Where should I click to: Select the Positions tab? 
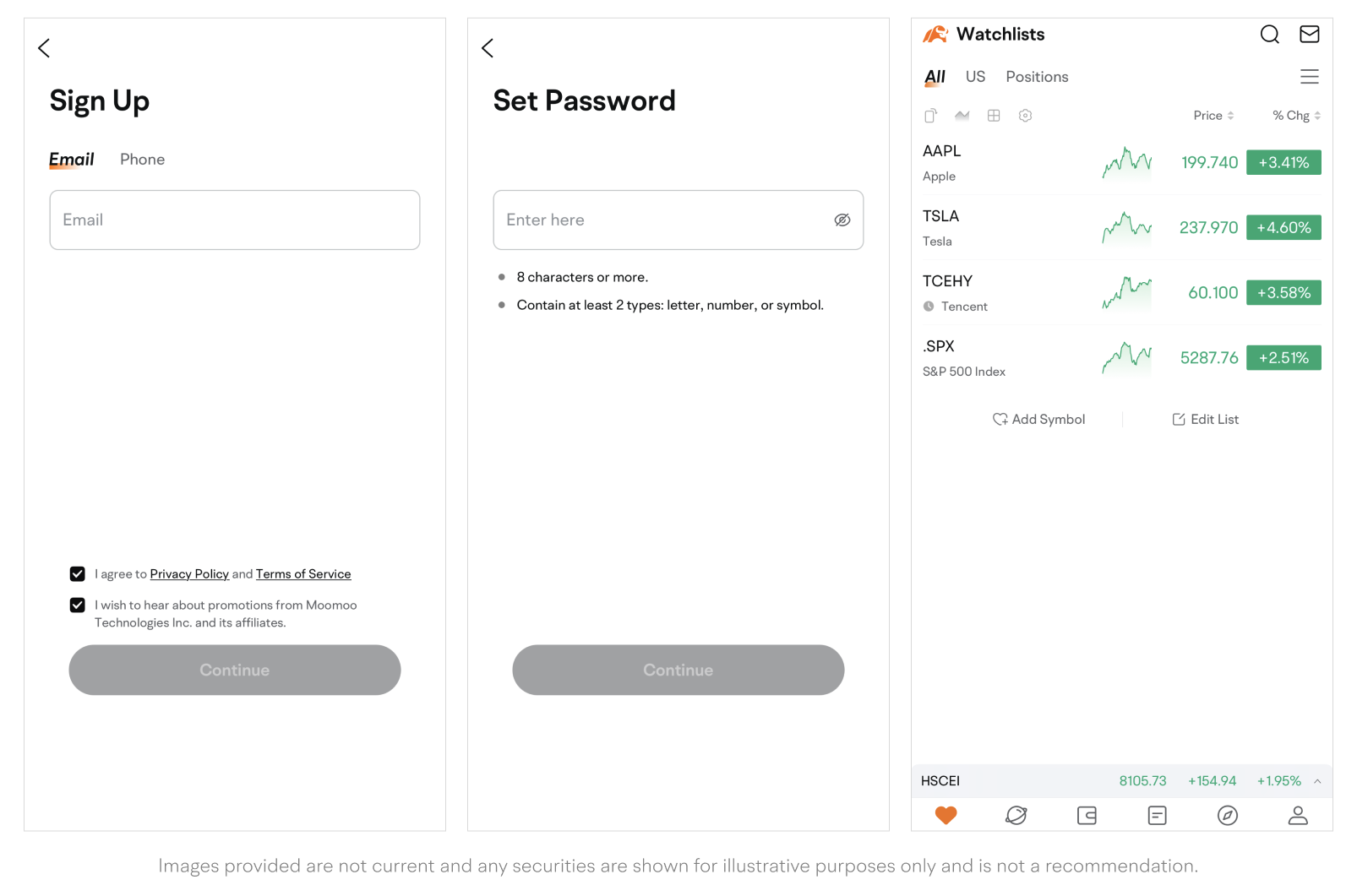click(x=1037, y=77)
